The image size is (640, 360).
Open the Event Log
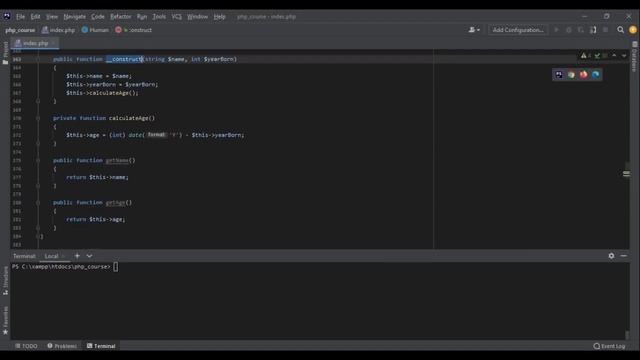click(609, 346)
